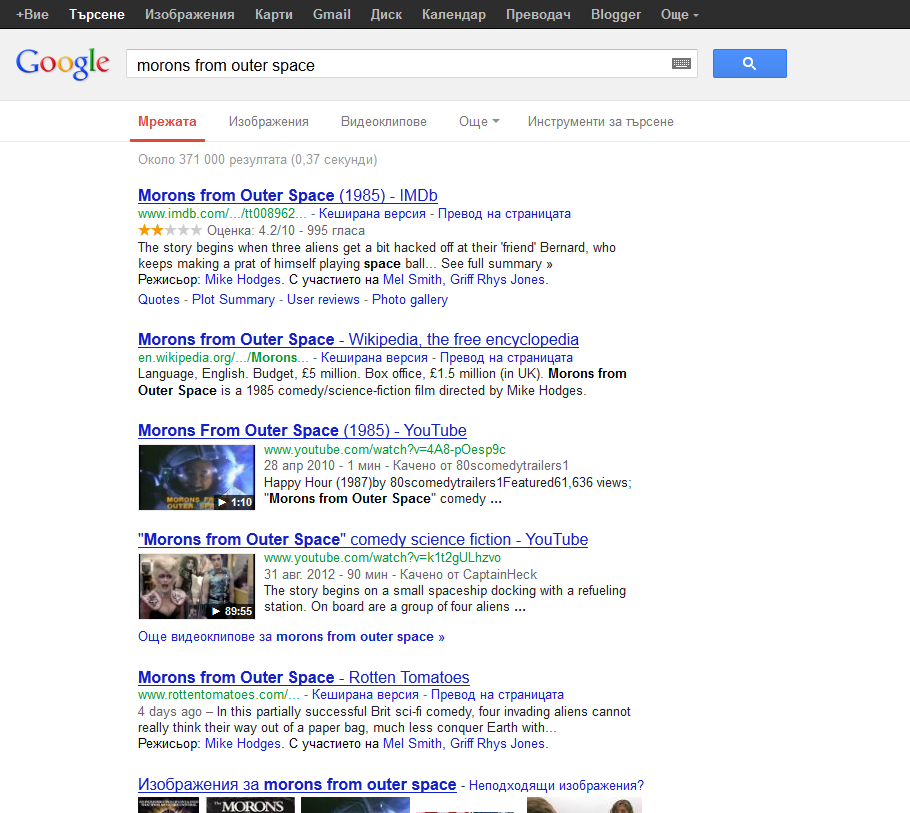Screen dimensions: 910x813
Task: Open the Plot Summary sitelink
Action: [x=233, y=299]
